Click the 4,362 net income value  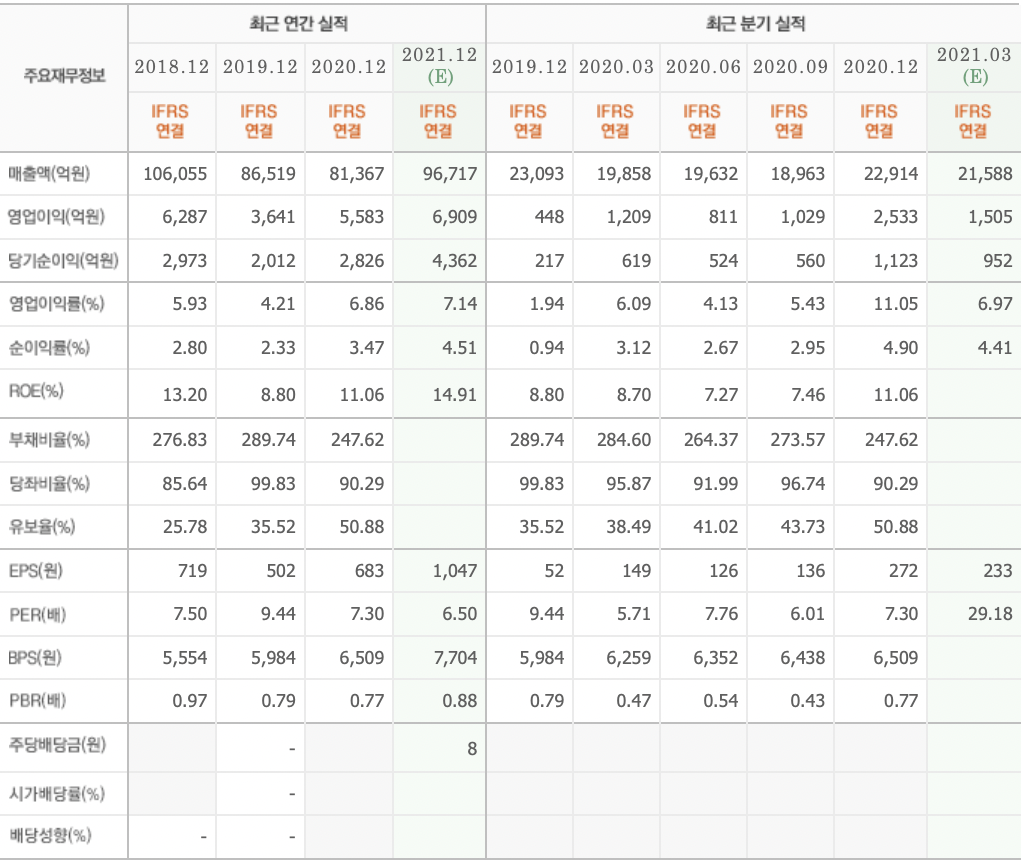coord(455,261)
